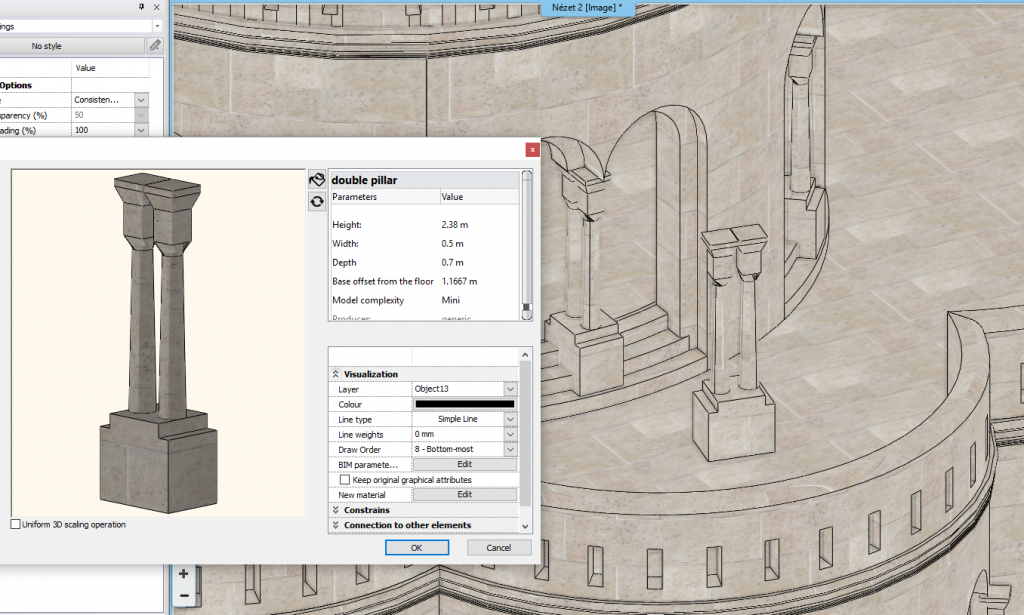Click the pencil edit style icon

(x=154, y=46)
